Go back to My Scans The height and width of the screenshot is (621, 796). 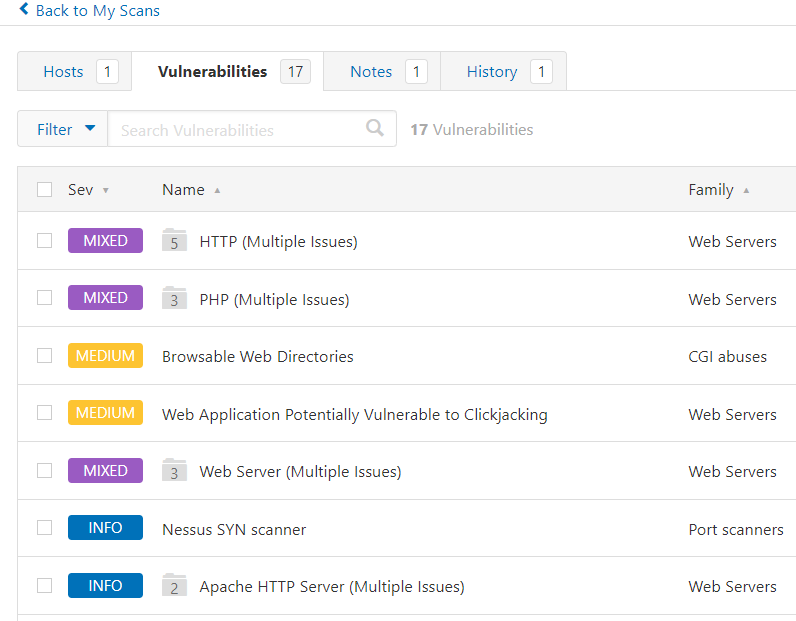(89, 10)
